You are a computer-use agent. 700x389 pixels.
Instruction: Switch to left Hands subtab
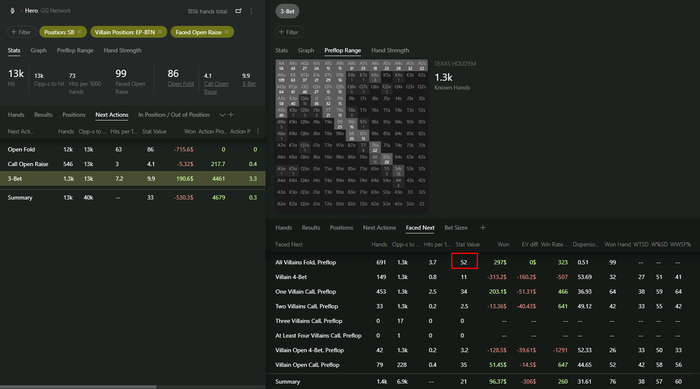click(x=16, y=115)
